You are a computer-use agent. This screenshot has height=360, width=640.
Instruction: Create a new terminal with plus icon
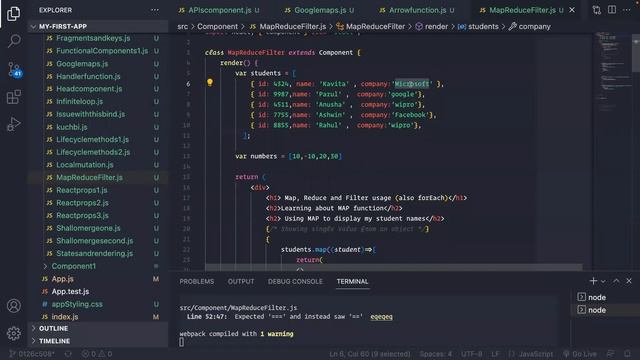click(593, 281)
